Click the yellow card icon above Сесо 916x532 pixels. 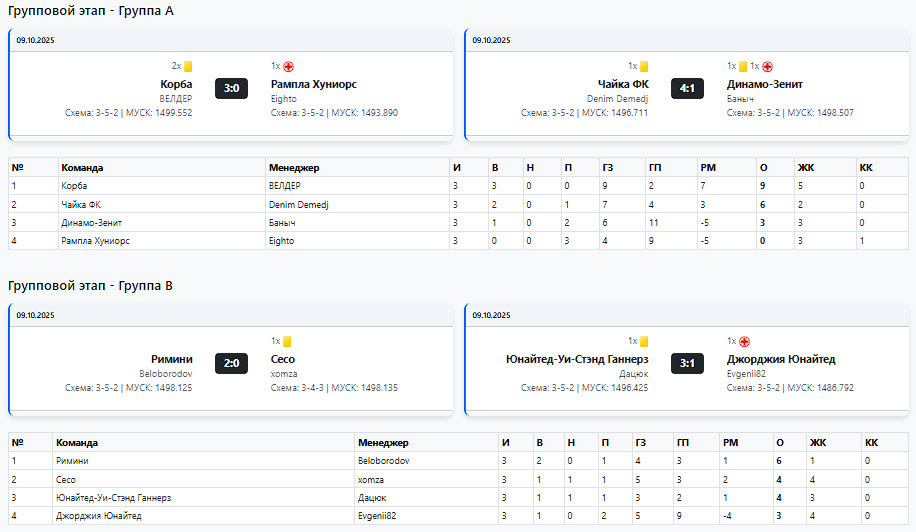click(x=288, y=341)
